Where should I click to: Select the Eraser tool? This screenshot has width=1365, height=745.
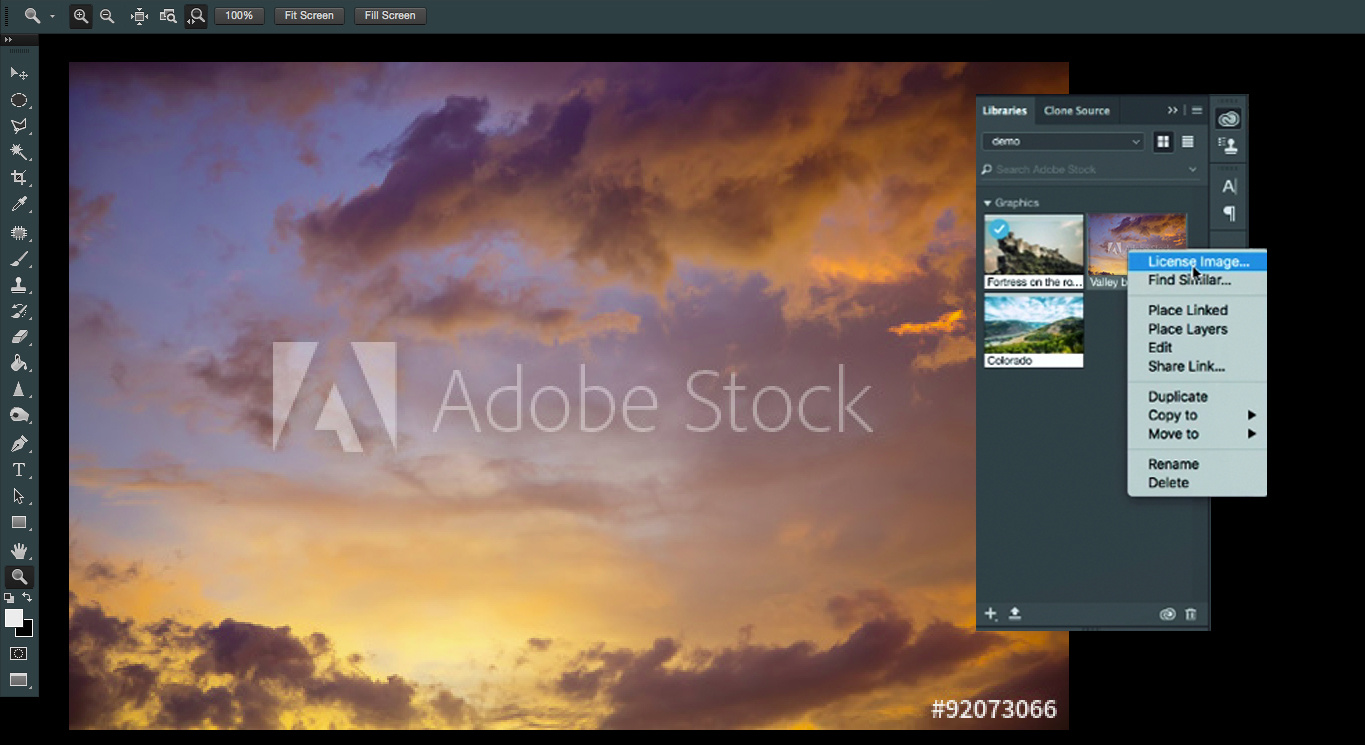pos(18,338)
